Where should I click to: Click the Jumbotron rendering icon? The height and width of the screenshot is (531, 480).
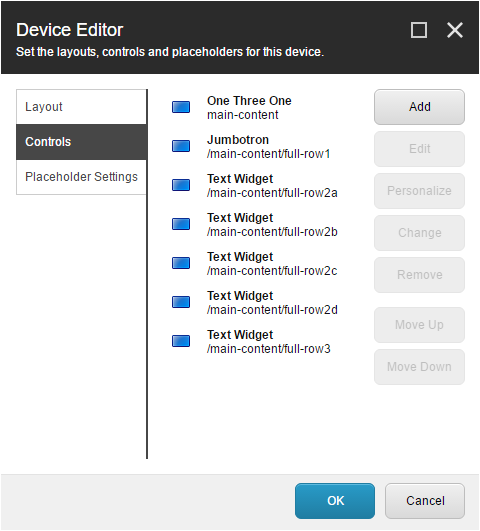(181, 146)
